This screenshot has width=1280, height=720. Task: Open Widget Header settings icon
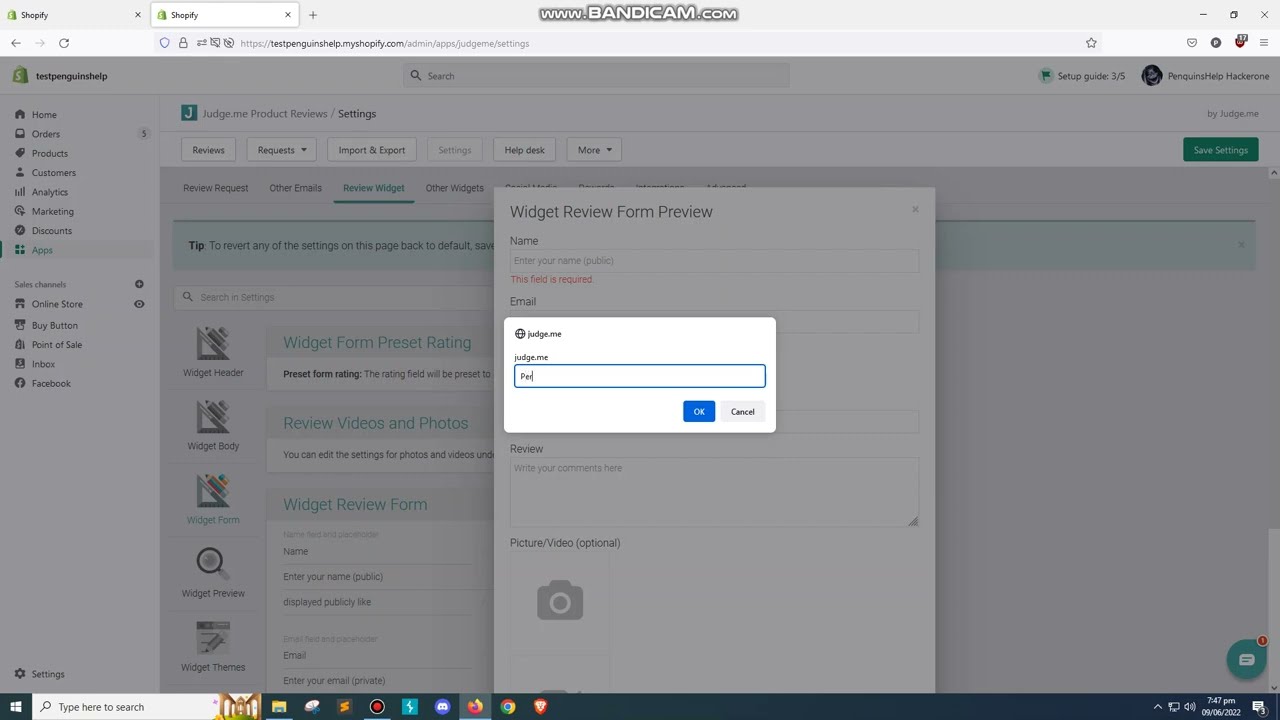point(213,344)
